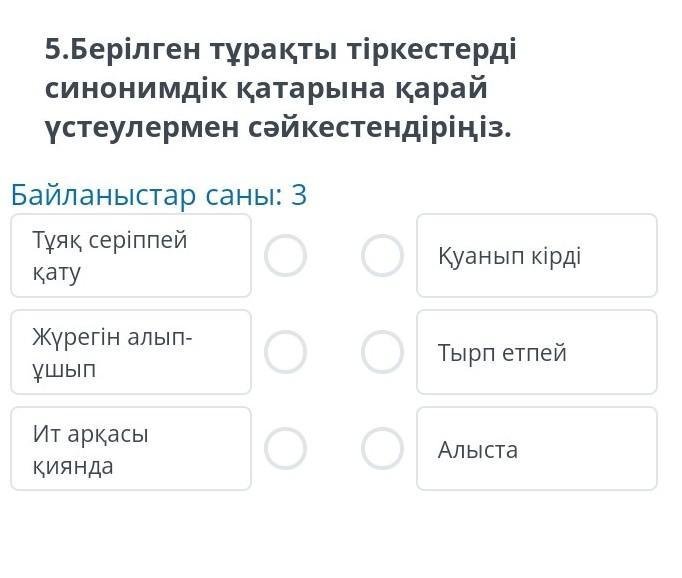Select the radio circle beside 'Ит арқасы қиянда'
The width and height of the screenshot is (682, 578).
click(x=285, y=449)
